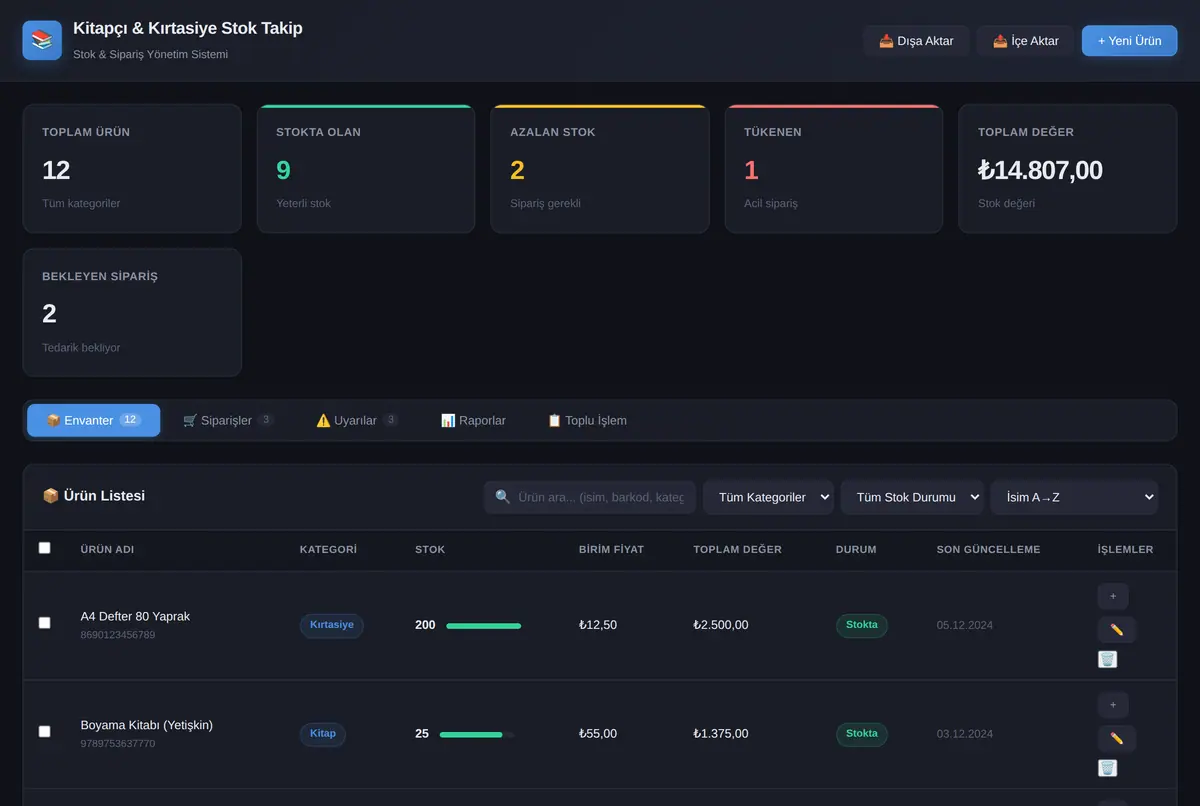
Task: Check the Boyama Kitabı (Yetişkin) row checkbox
Action: point(44,731)
